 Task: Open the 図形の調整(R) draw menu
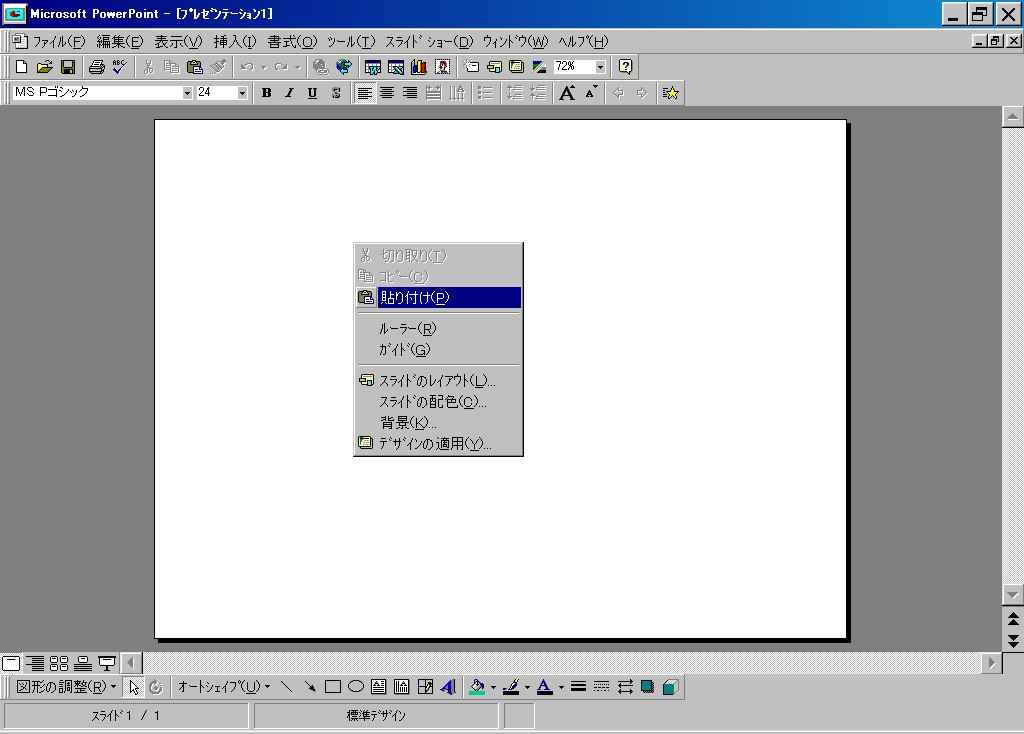(x=66, y=687)
